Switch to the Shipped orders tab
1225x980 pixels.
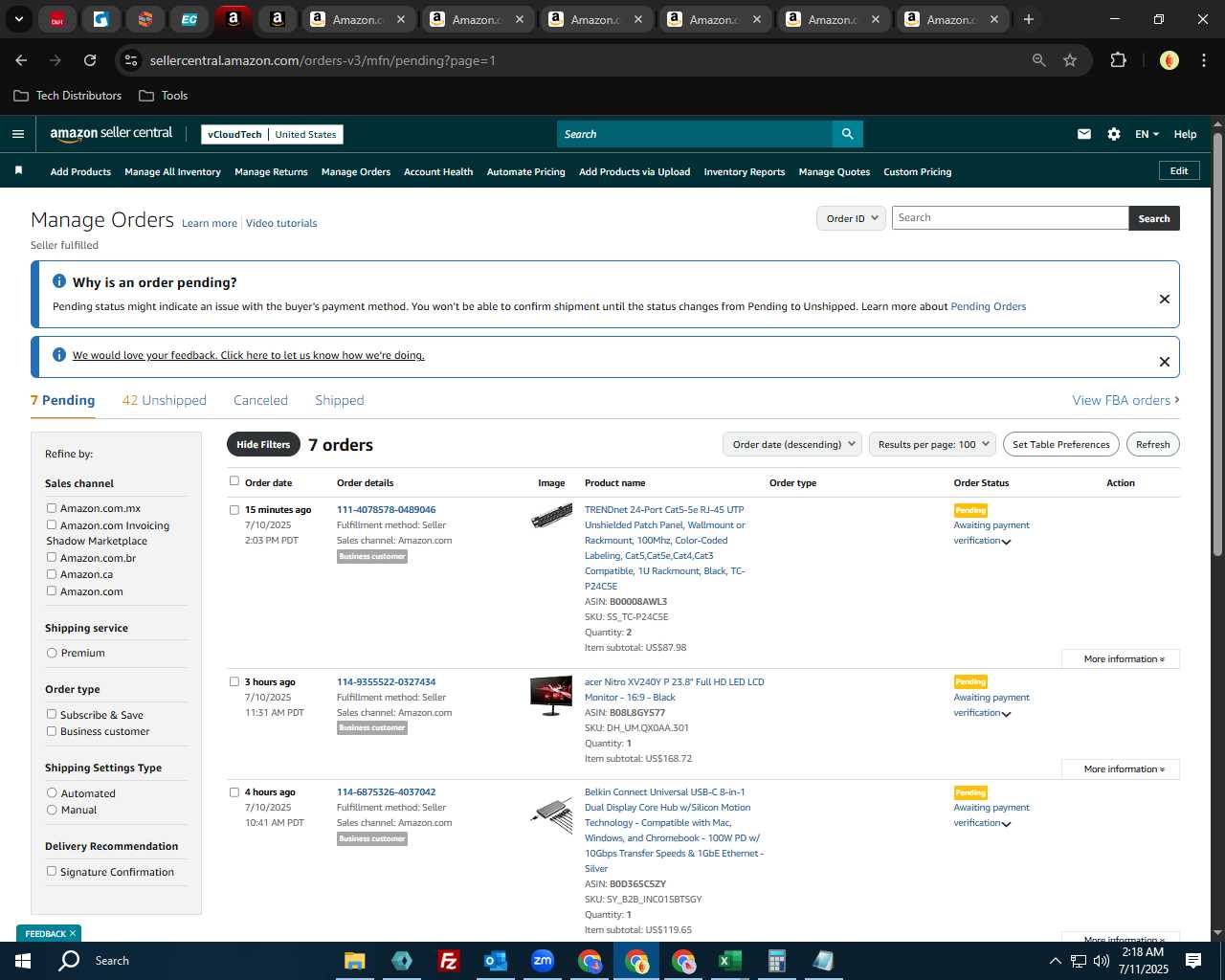coord(340,400)
